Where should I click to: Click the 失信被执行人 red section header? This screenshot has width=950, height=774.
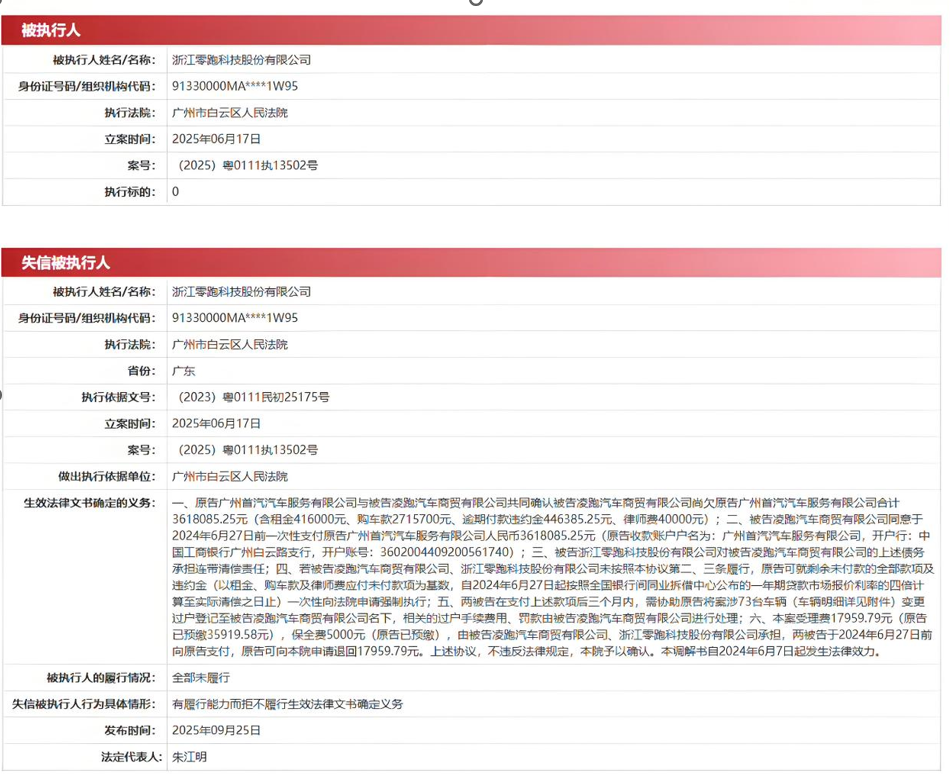(x=65, y=263)
